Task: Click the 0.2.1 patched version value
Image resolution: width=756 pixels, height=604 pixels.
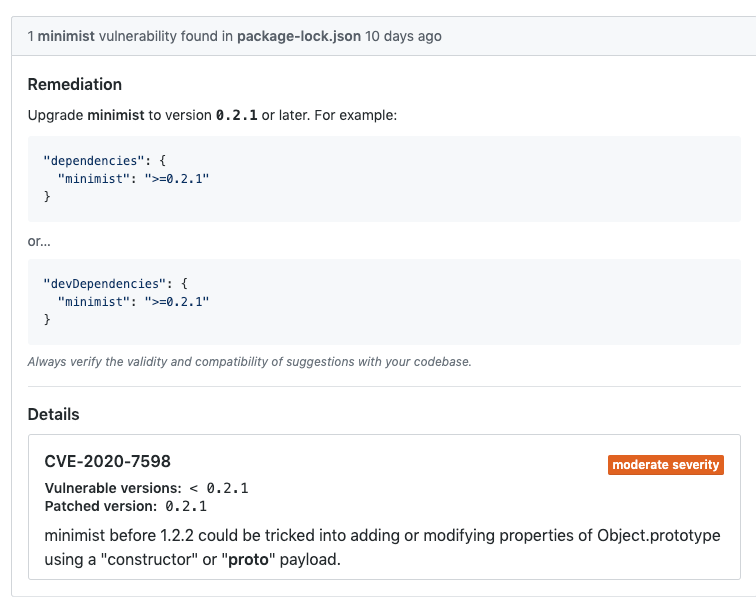Action: 185,506
